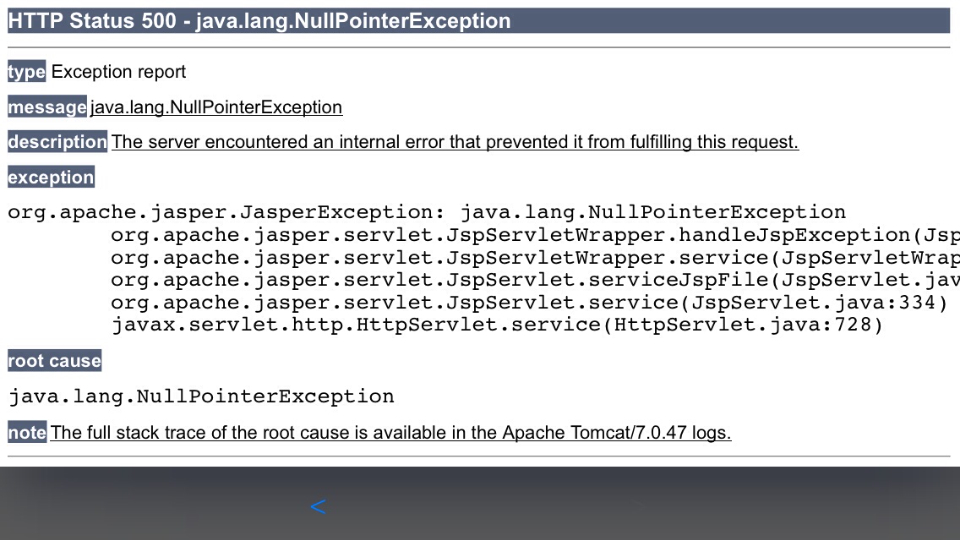Click the Apache Tomcat logs note text
Image resolution: width=960 pixels, height=540 pixels.
point(390,433)
